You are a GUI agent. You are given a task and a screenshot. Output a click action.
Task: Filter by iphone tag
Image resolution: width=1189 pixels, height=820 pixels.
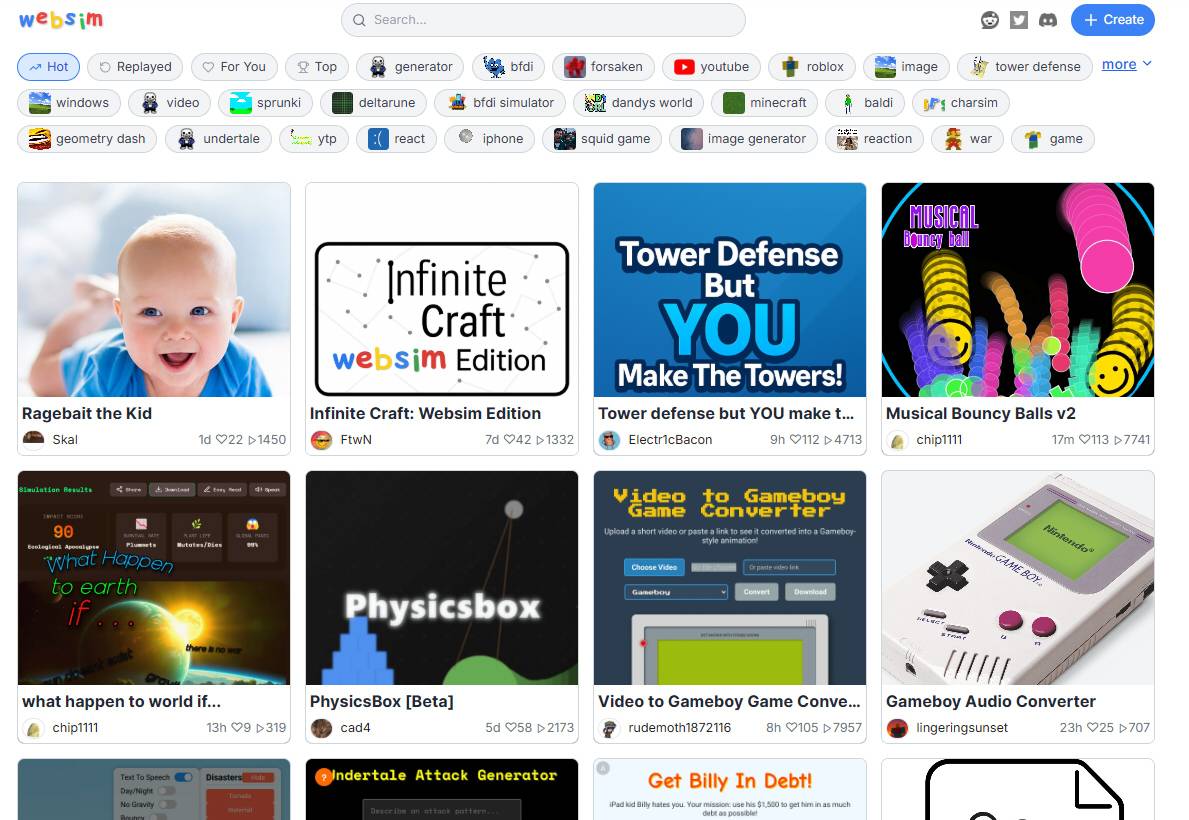coord(489,139)
